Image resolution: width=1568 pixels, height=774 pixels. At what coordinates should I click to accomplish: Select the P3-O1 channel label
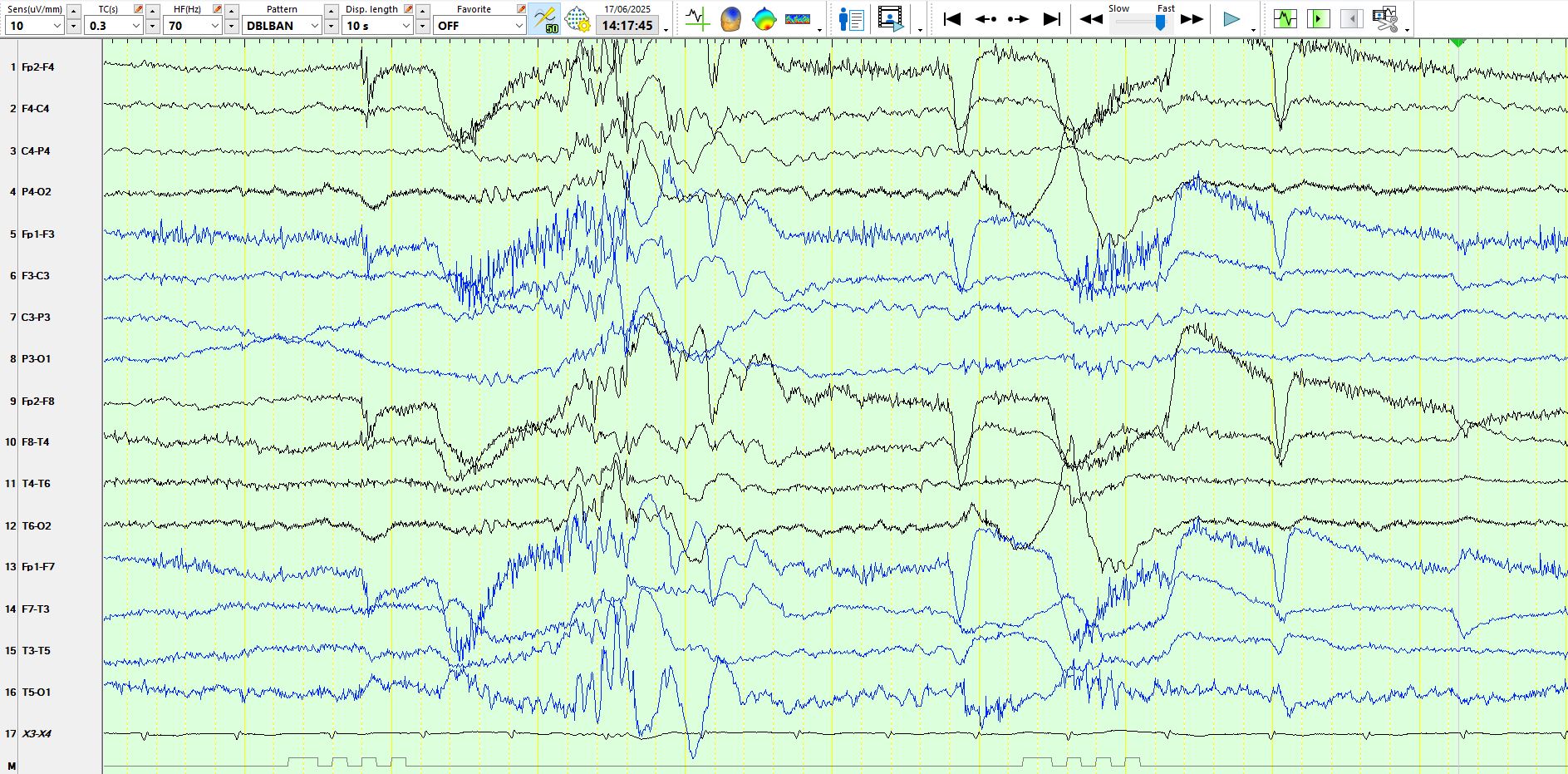pos(37,358)
